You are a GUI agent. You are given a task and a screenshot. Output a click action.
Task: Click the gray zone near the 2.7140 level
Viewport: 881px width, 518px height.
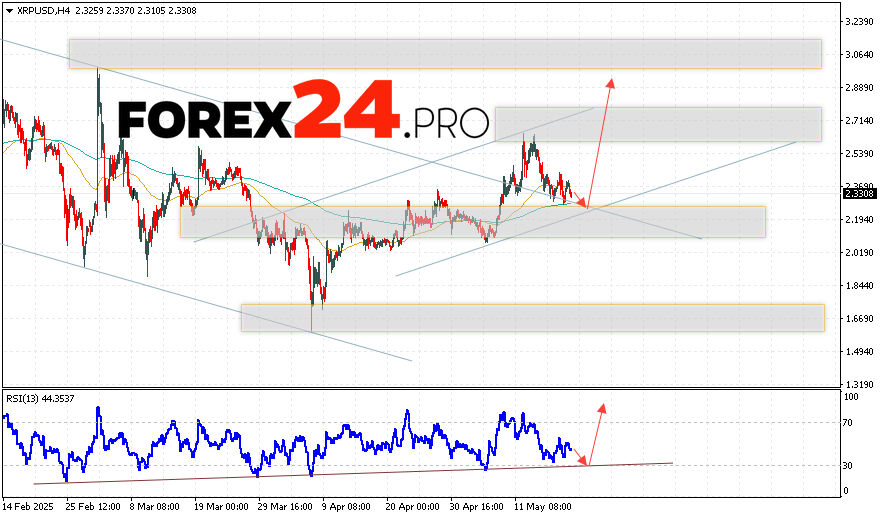(657, 124)
